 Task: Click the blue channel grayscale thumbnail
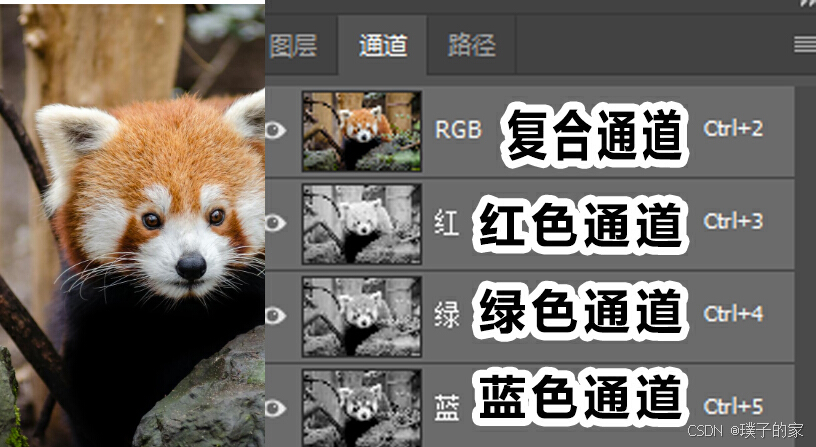click(x=362, y=408)
